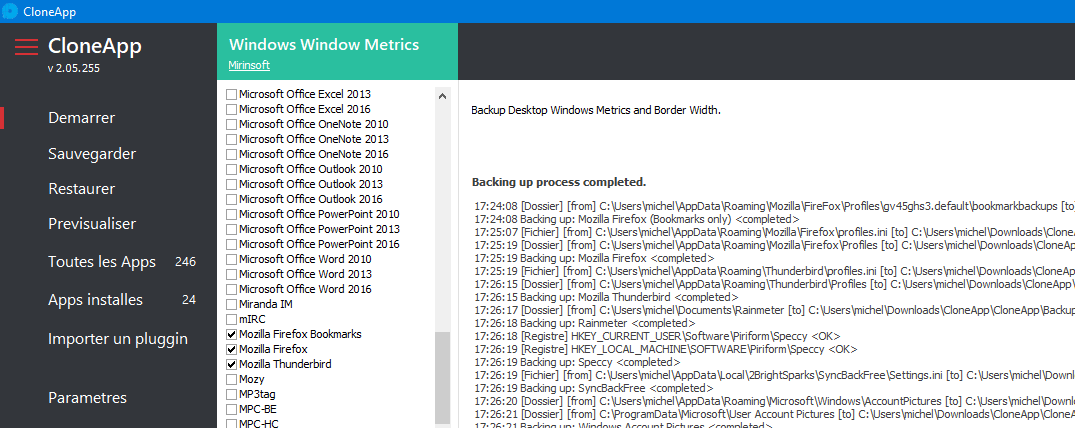Check Microsoft Office Outlook 2010

[232, 169]
